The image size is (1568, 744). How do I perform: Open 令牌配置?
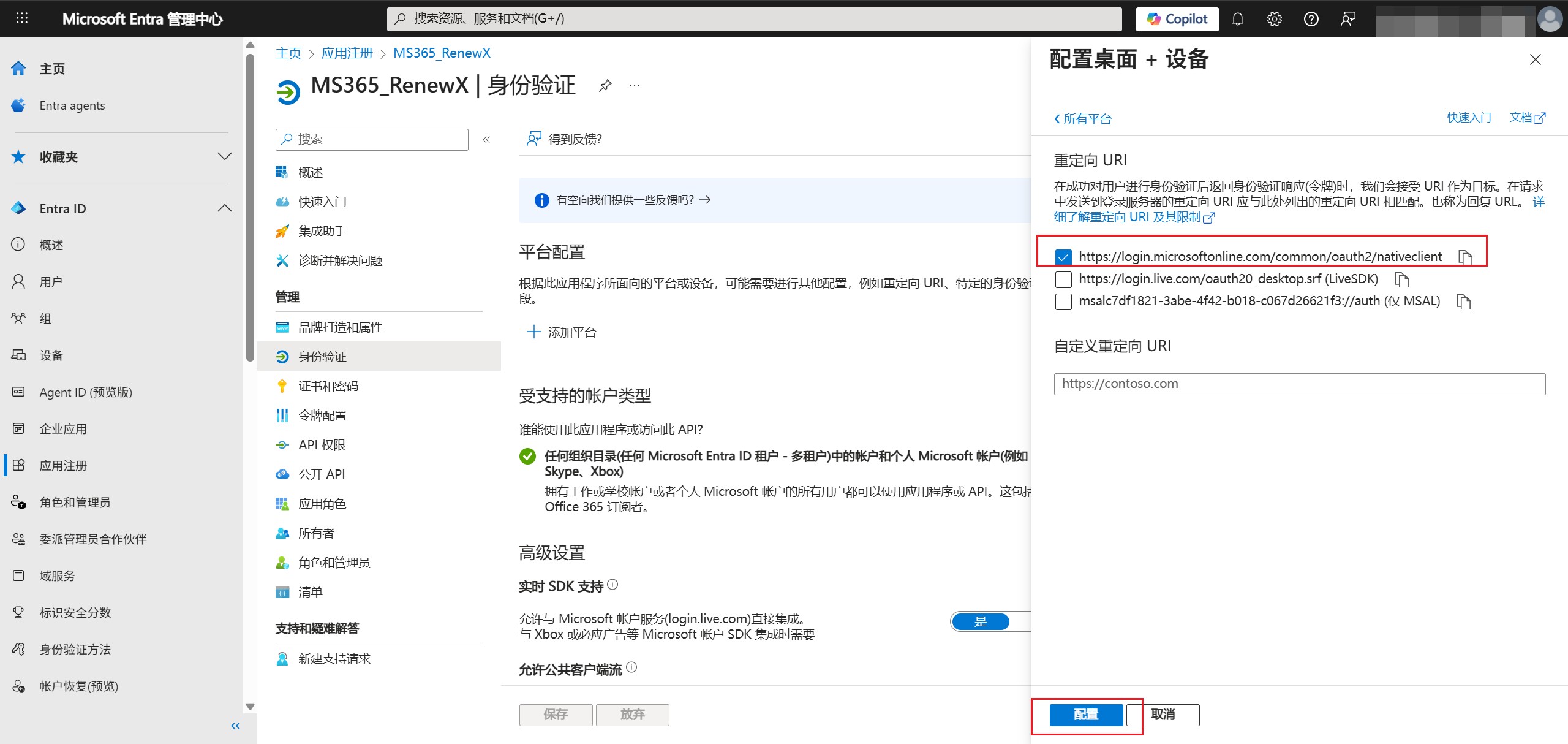pyautogui.click(x=322, y=416)
